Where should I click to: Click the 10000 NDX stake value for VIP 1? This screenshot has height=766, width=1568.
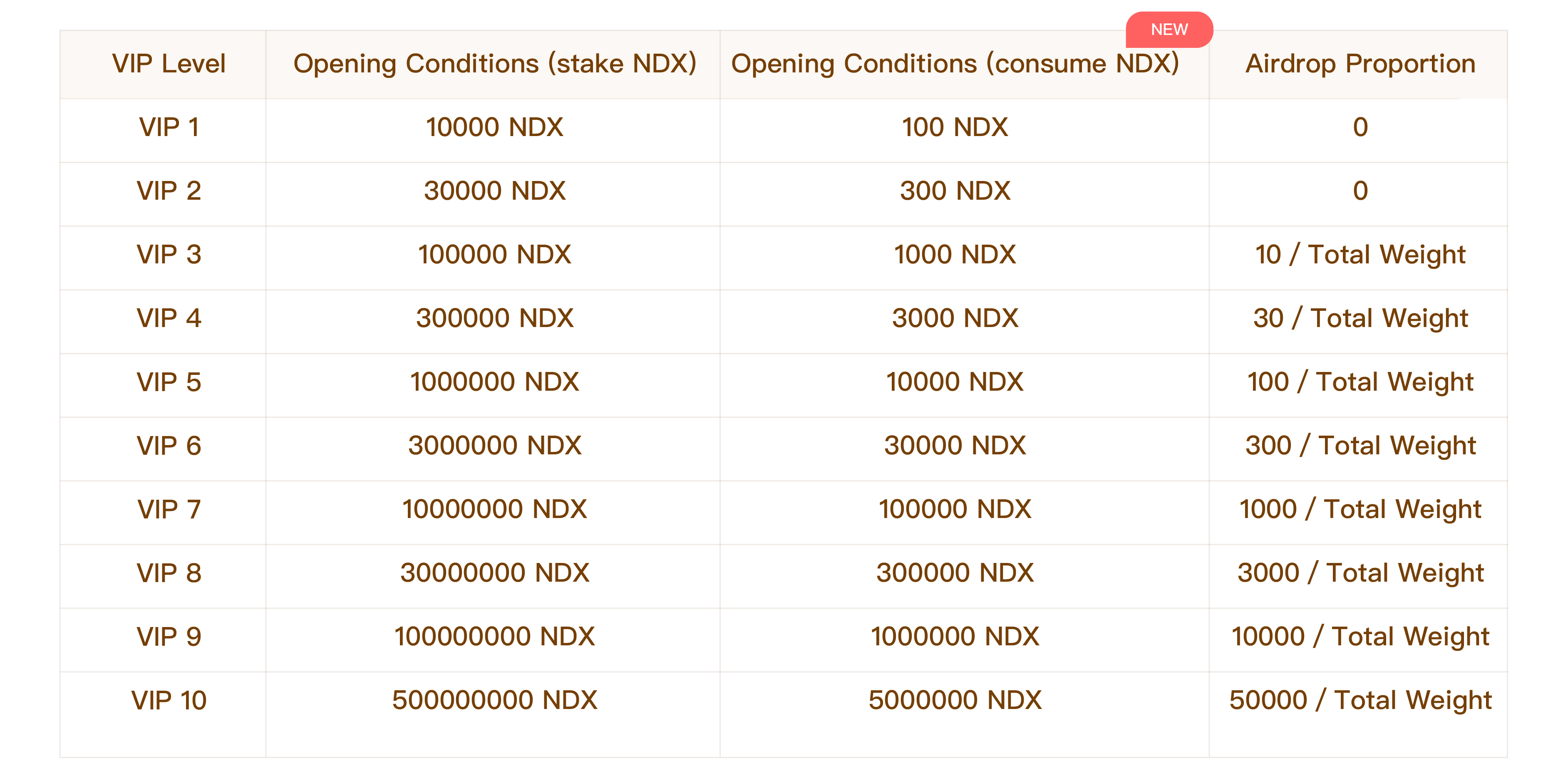pos(494,127)
